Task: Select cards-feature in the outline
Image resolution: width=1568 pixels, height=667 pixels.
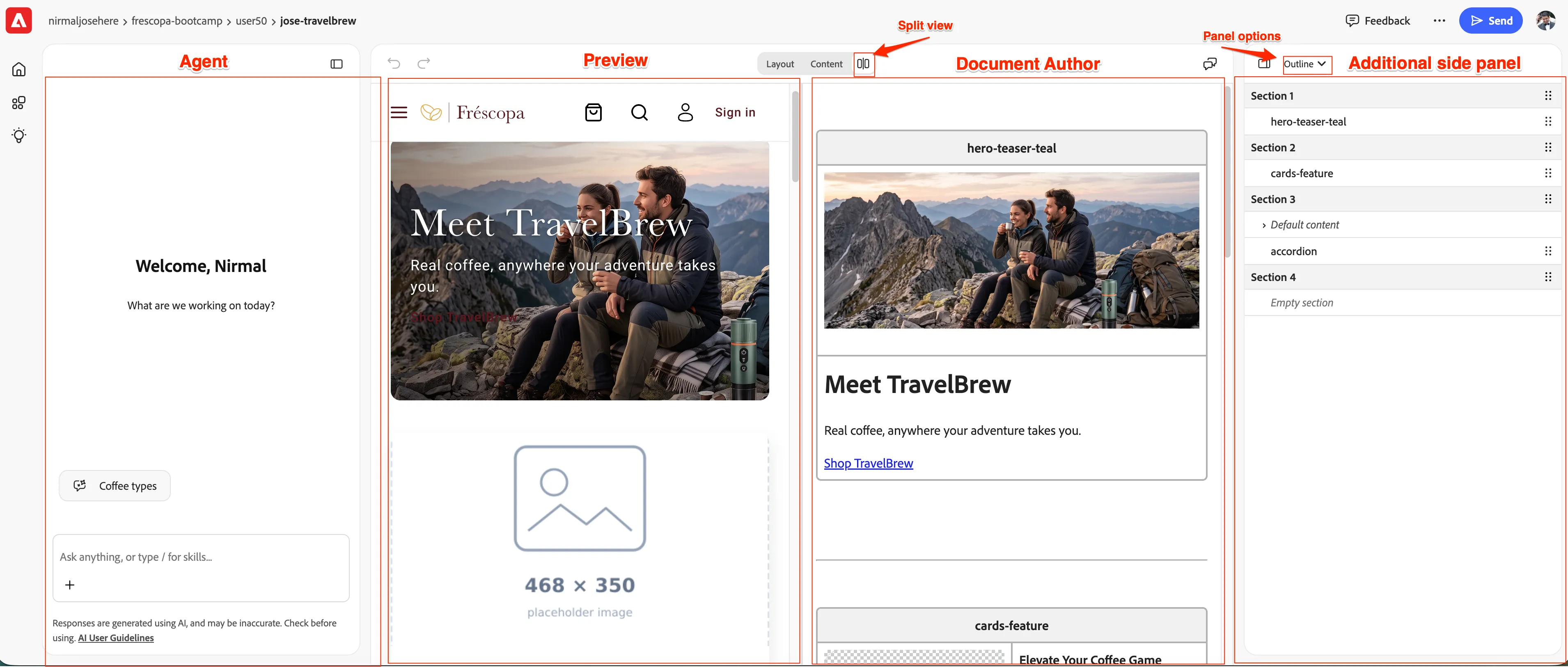Action: coord(1301,174)
